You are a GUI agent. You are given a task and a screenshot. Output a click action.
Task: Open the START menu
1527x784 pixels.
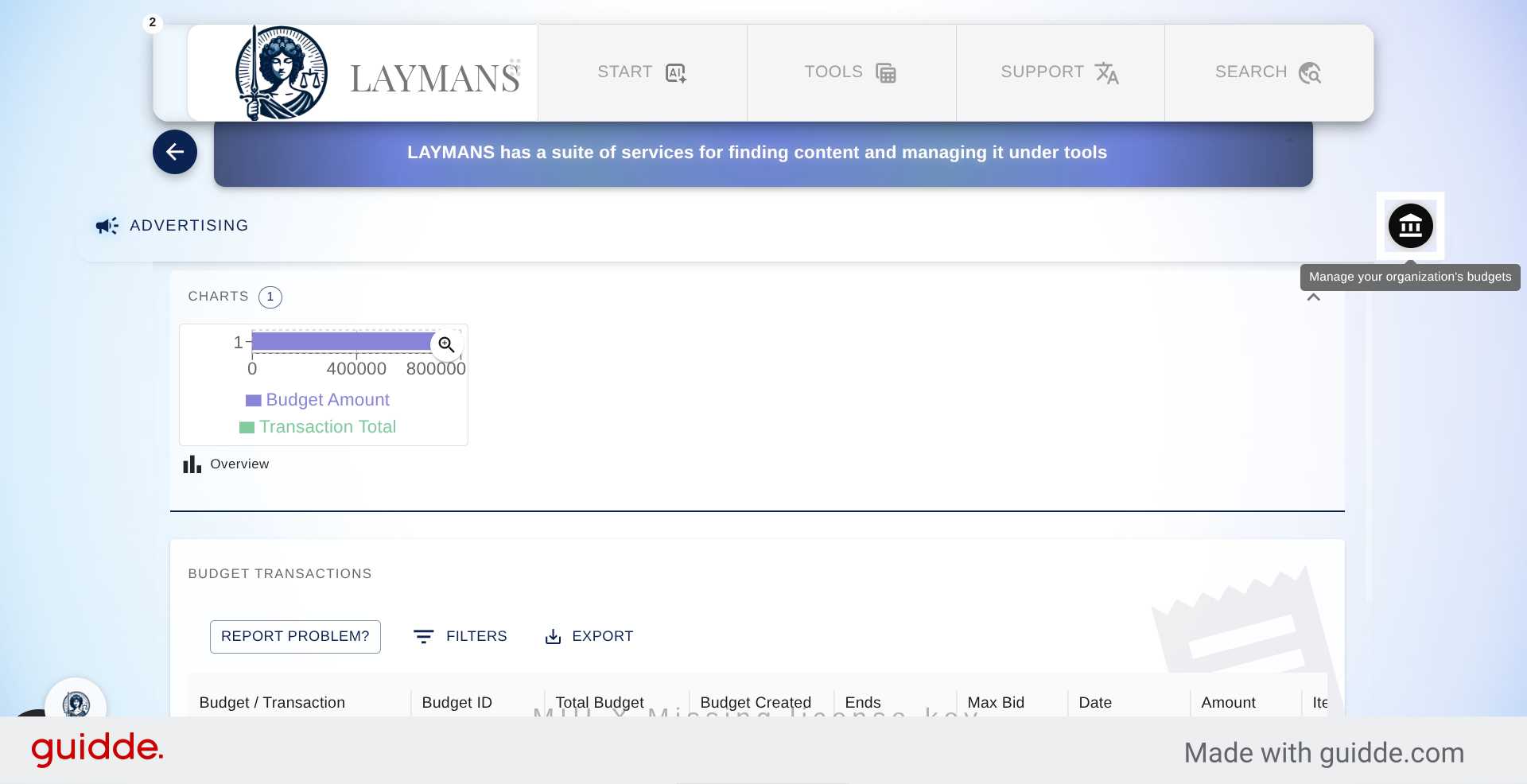tap(642, 72)
